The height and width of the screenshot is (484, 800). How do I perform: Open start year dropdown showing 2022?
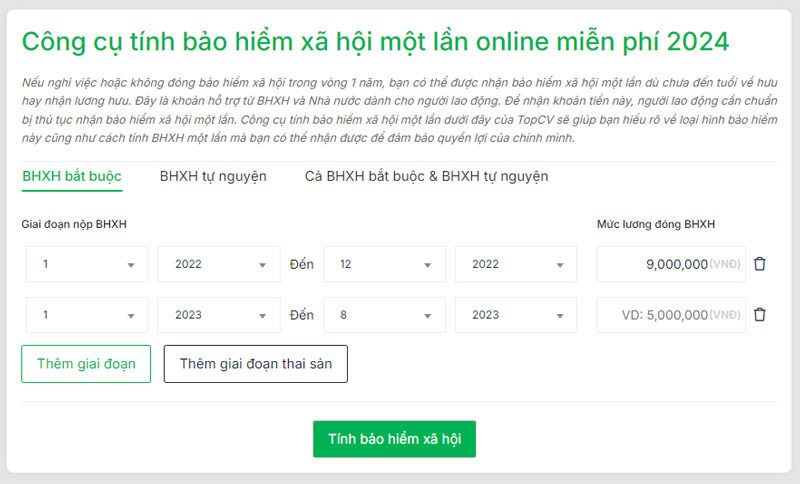(219, 264)
